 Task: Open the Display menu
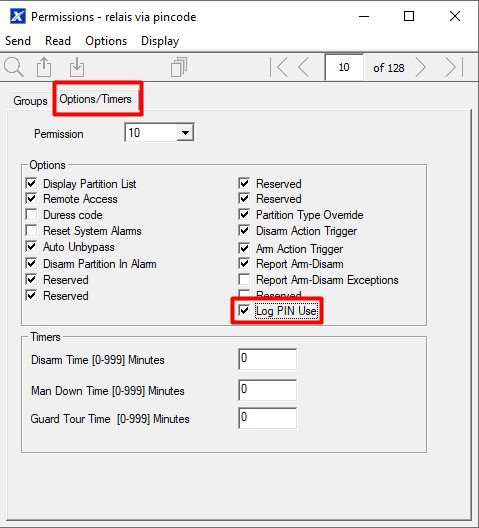tap(160, 41)
